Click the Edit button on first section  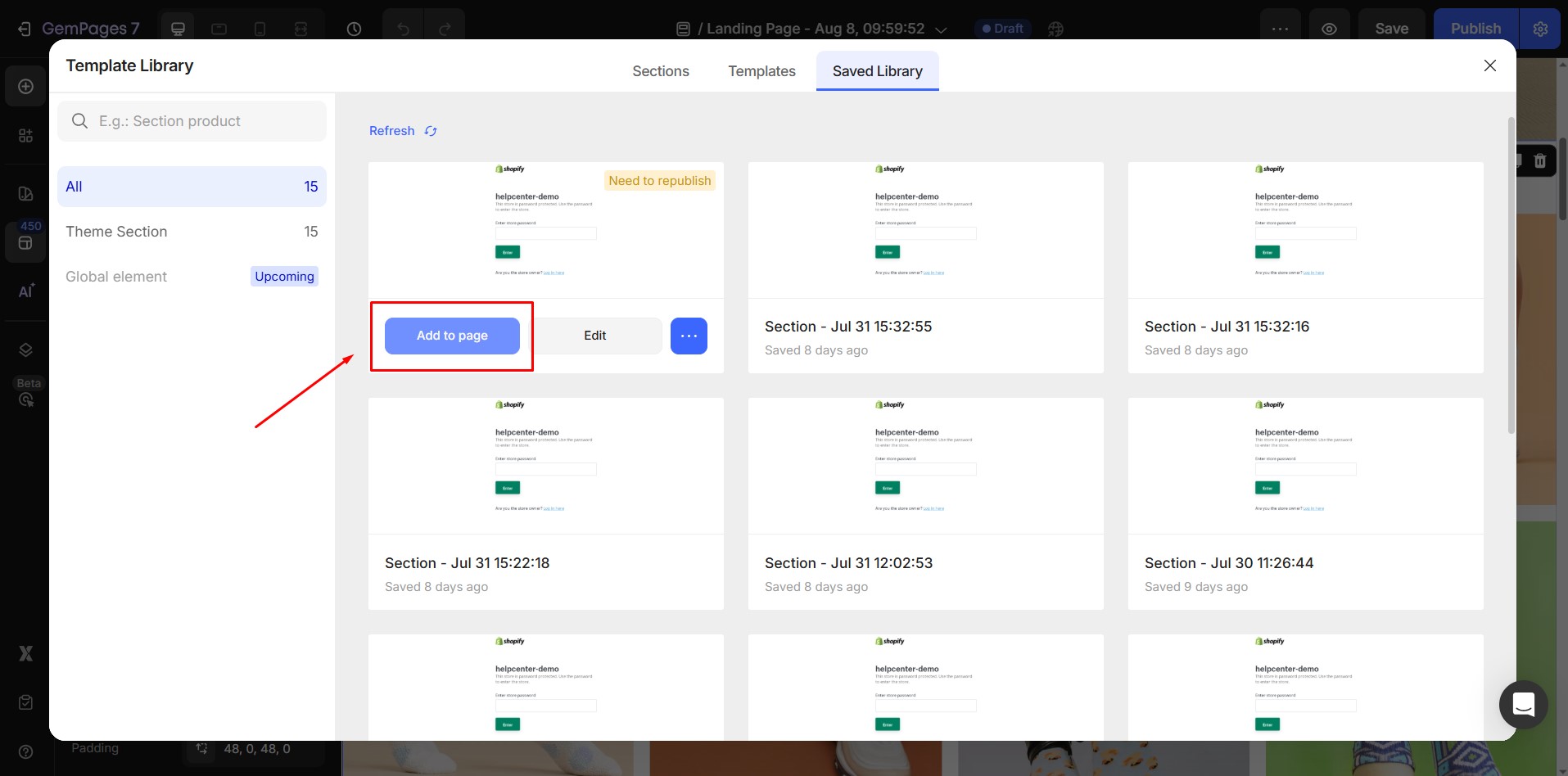click(595, 336)
